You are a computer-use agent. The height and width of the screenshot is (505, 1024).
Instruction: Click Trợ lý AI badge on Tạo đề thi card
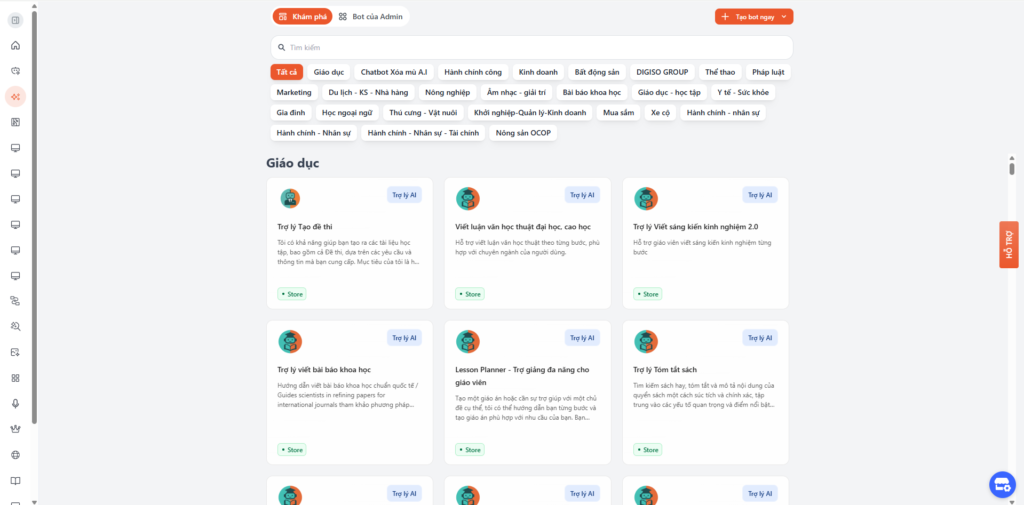tap(404, 195)
